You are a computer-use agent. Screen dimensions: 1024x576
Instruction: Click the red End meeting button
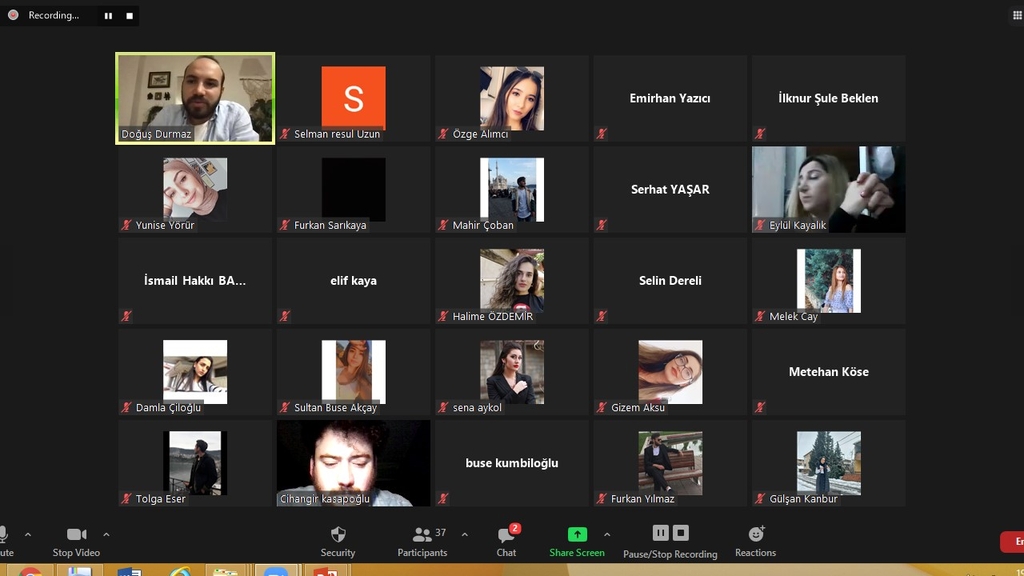coord(1012,541)
